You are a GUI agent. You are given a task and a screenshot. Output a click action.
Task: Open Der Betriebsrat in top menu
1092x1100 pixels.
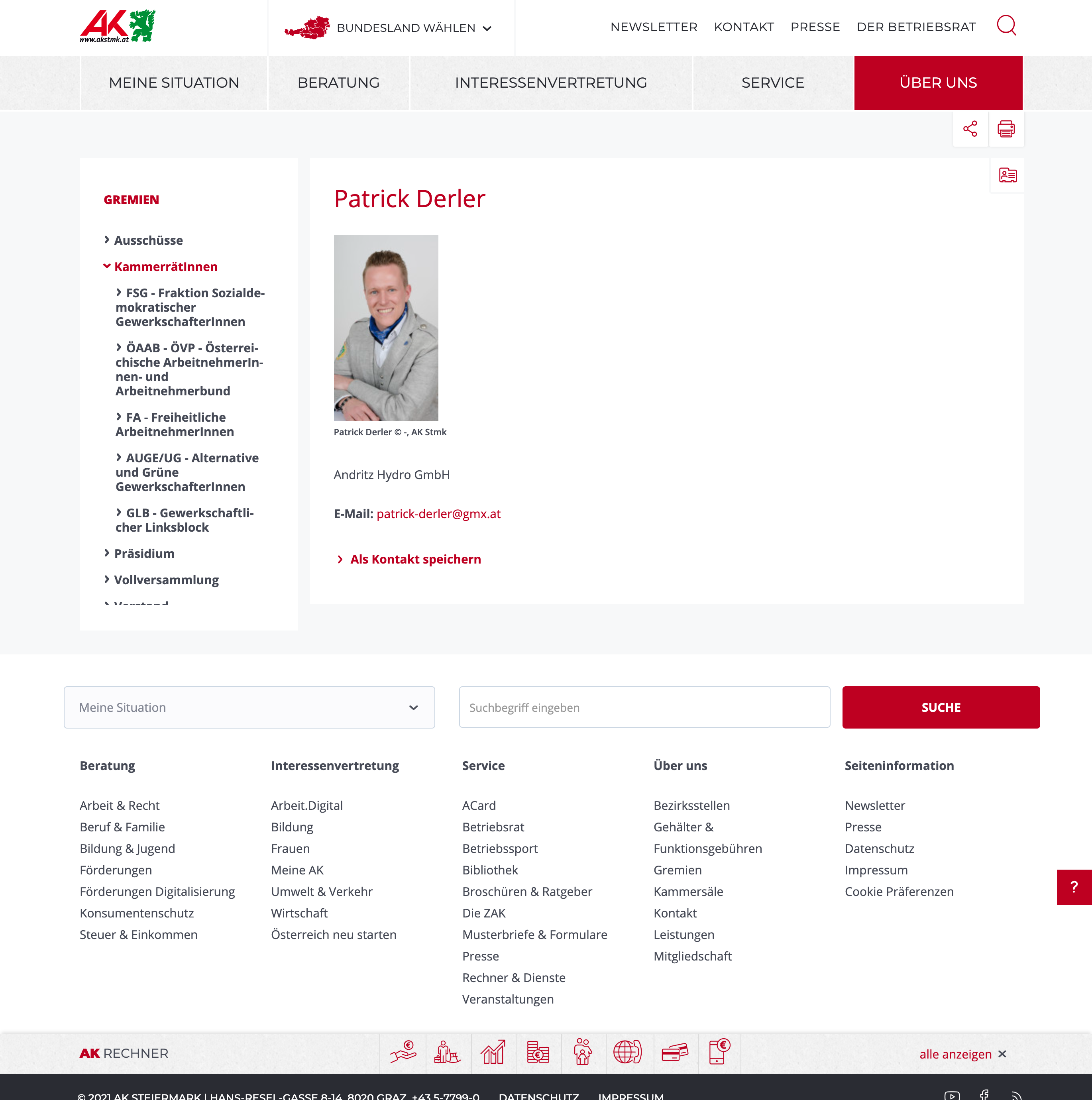coord(916,27)
